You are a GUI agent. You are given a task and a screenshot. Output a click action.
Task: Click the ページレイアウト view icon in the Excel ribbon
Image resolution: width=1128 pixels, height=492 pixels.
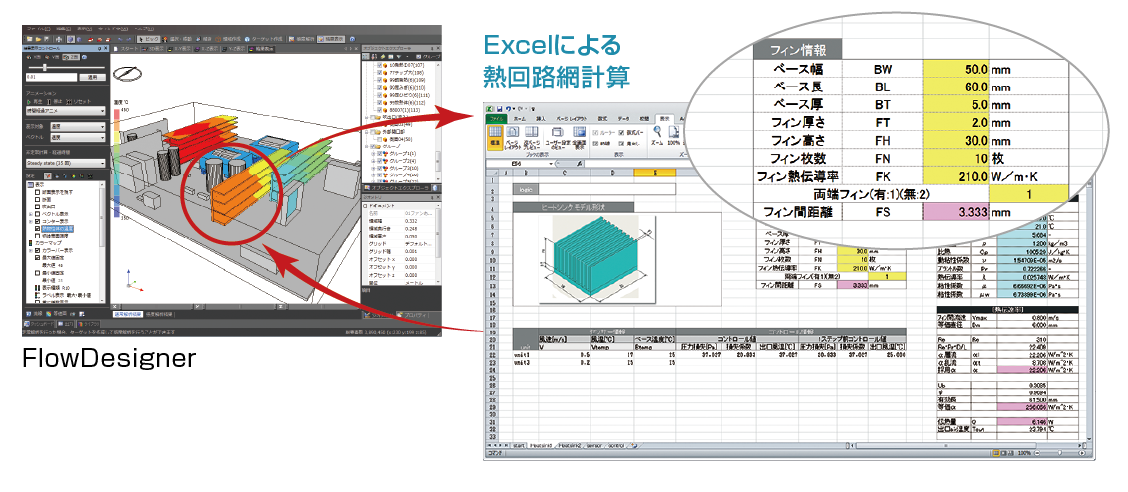point(513,138)
